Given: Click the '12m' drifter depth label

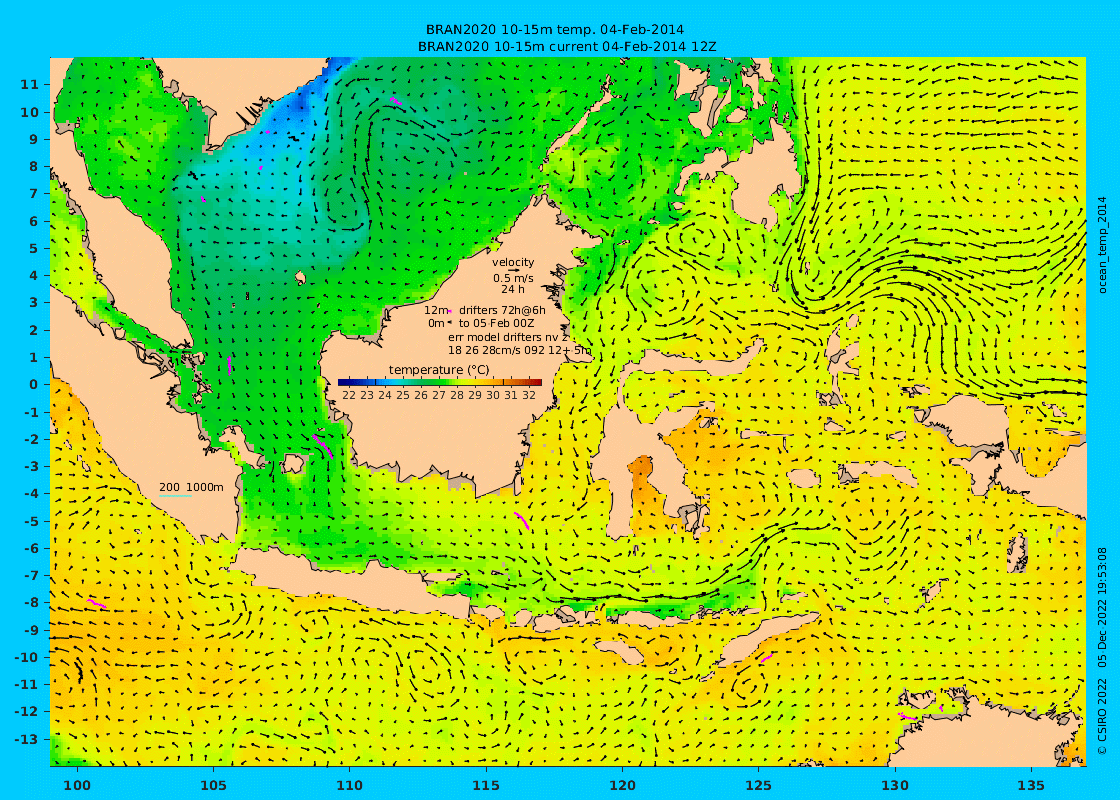Looking at the screenshot, I should [436, 310].
